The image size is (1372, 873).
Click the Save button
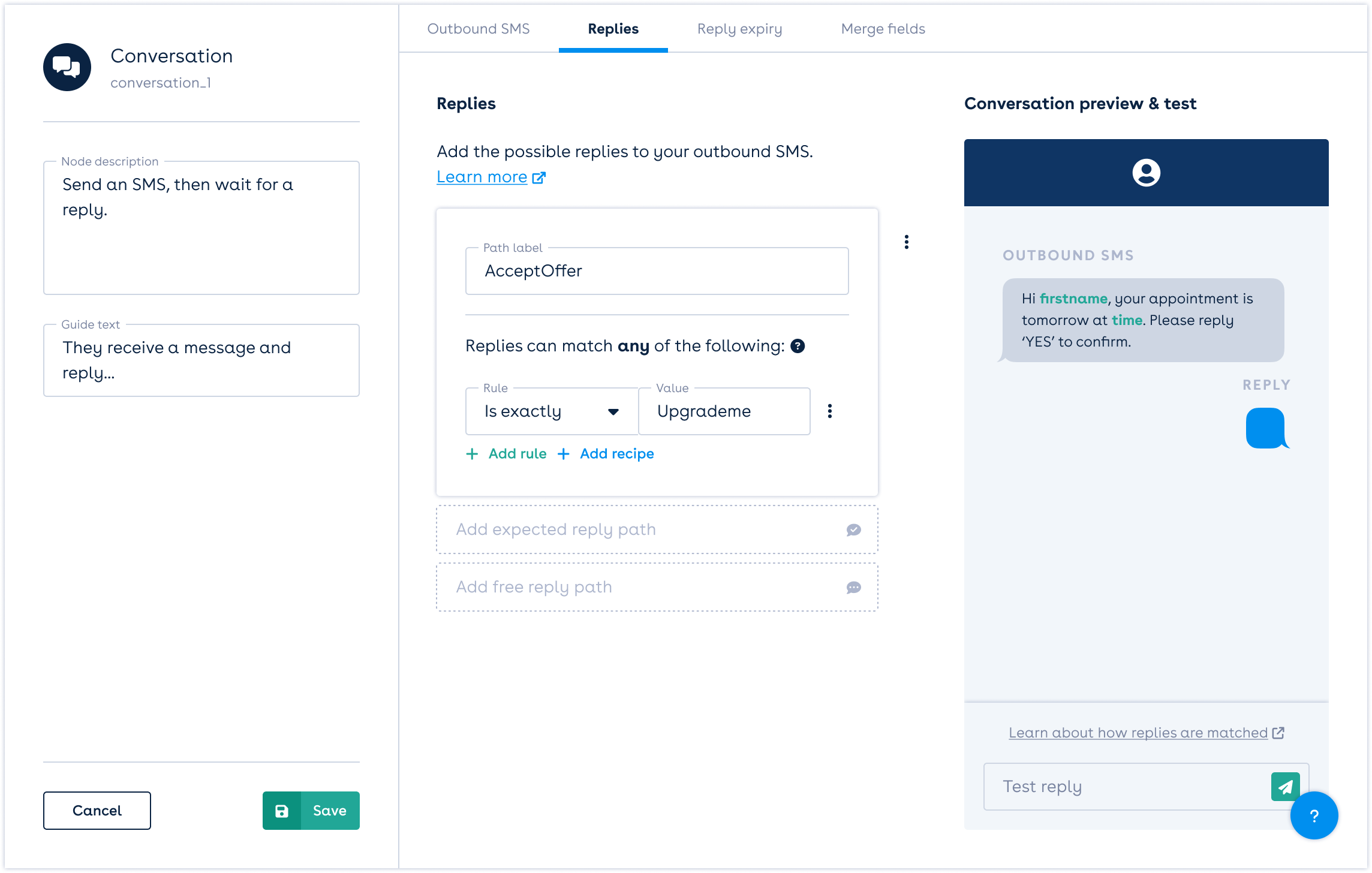tap(311, 811)
